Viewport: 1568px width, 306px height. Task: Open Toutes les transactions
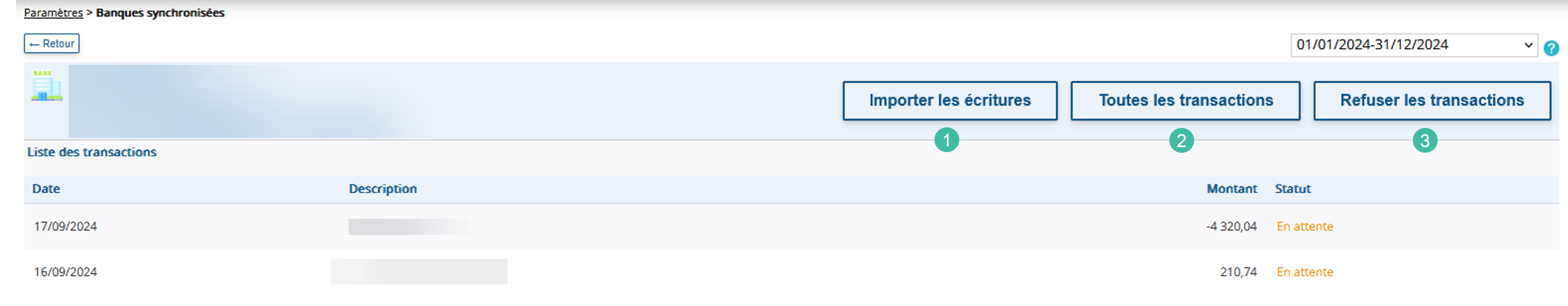1185,100
